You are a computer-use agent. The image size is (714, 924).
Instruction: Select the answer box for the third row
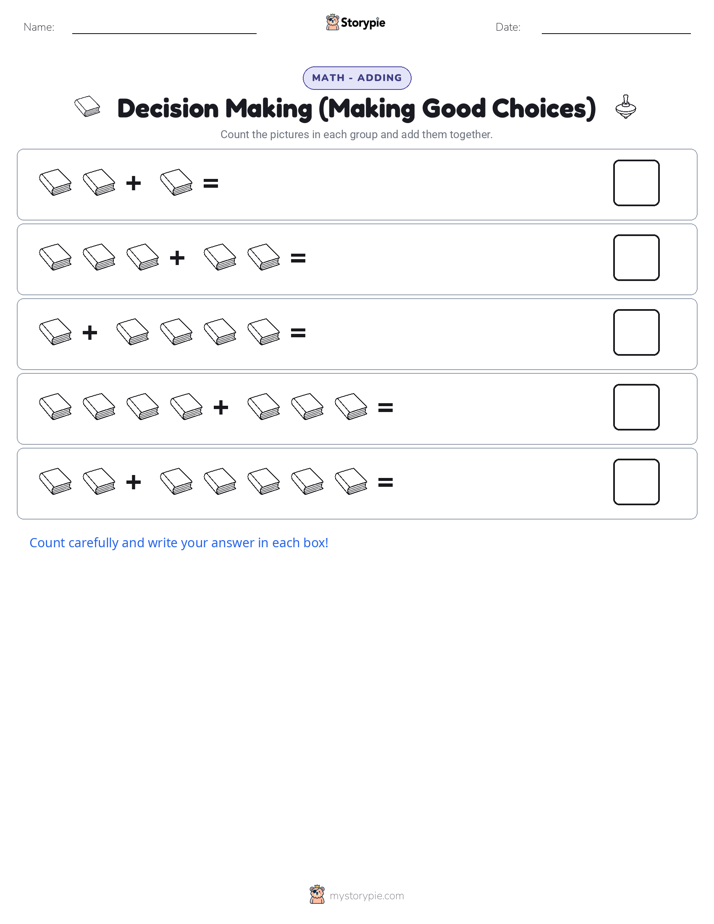(636, 332)
